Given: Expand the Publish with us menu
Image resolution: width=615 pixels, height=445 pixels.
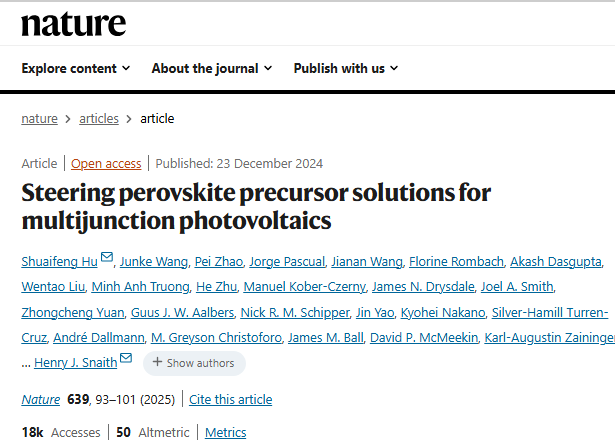Looking at the screenshot, I should [346, 68].
